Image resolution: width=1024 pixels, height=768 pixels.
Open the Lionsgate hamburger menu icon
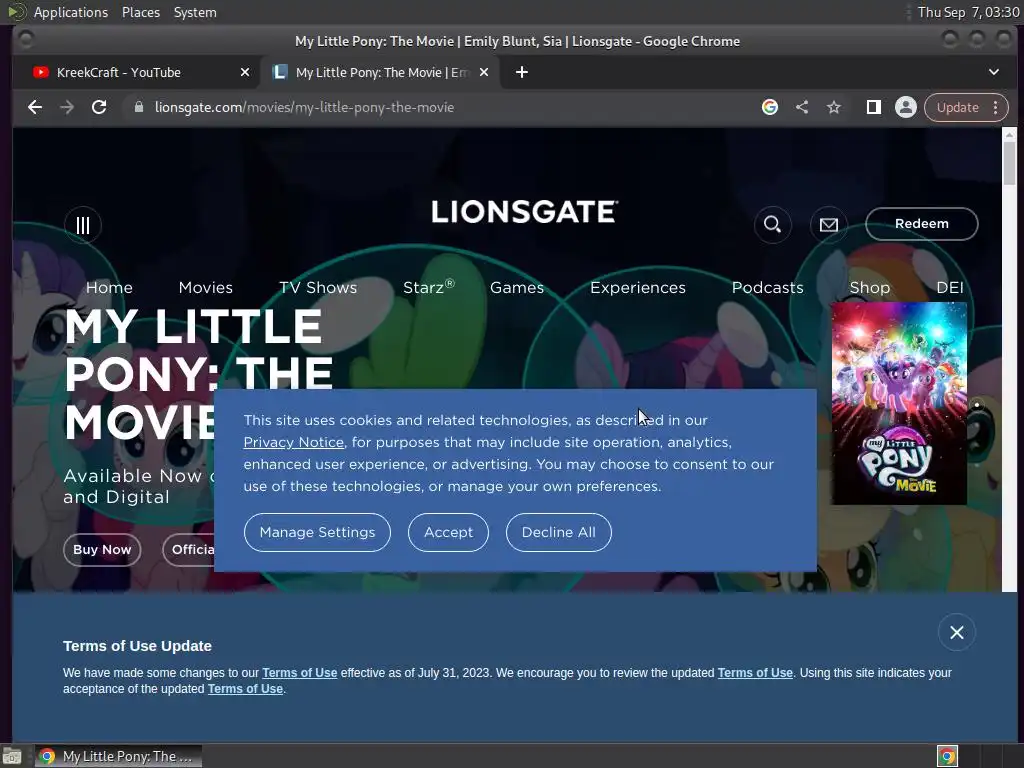coord(83,225)
